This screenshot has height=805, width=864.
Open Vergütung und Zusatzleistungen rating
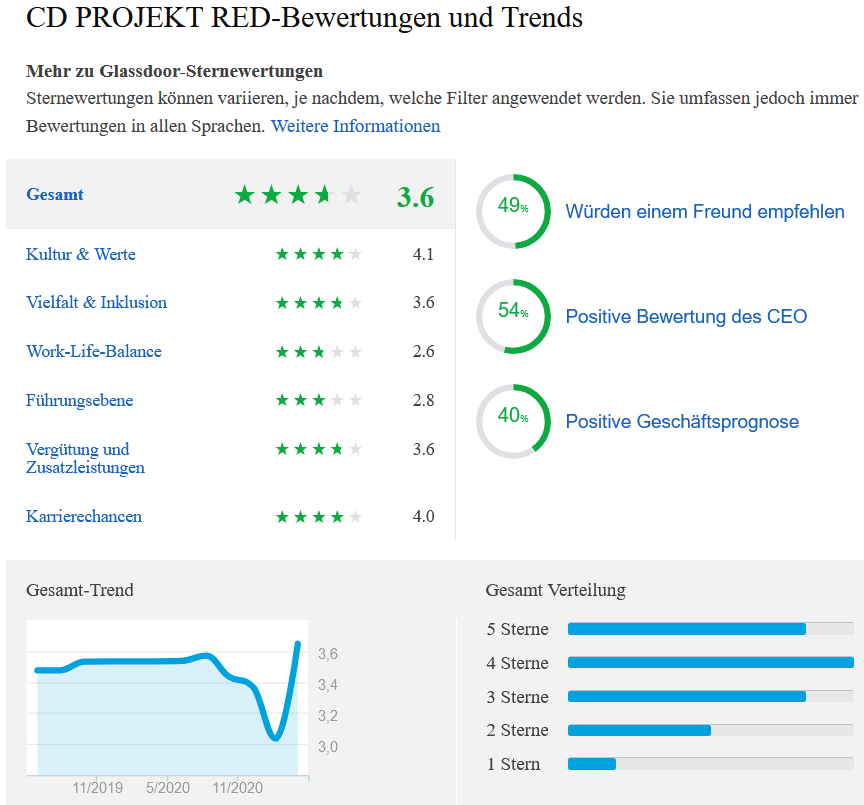pyautogui.click(x=85, y=458)
